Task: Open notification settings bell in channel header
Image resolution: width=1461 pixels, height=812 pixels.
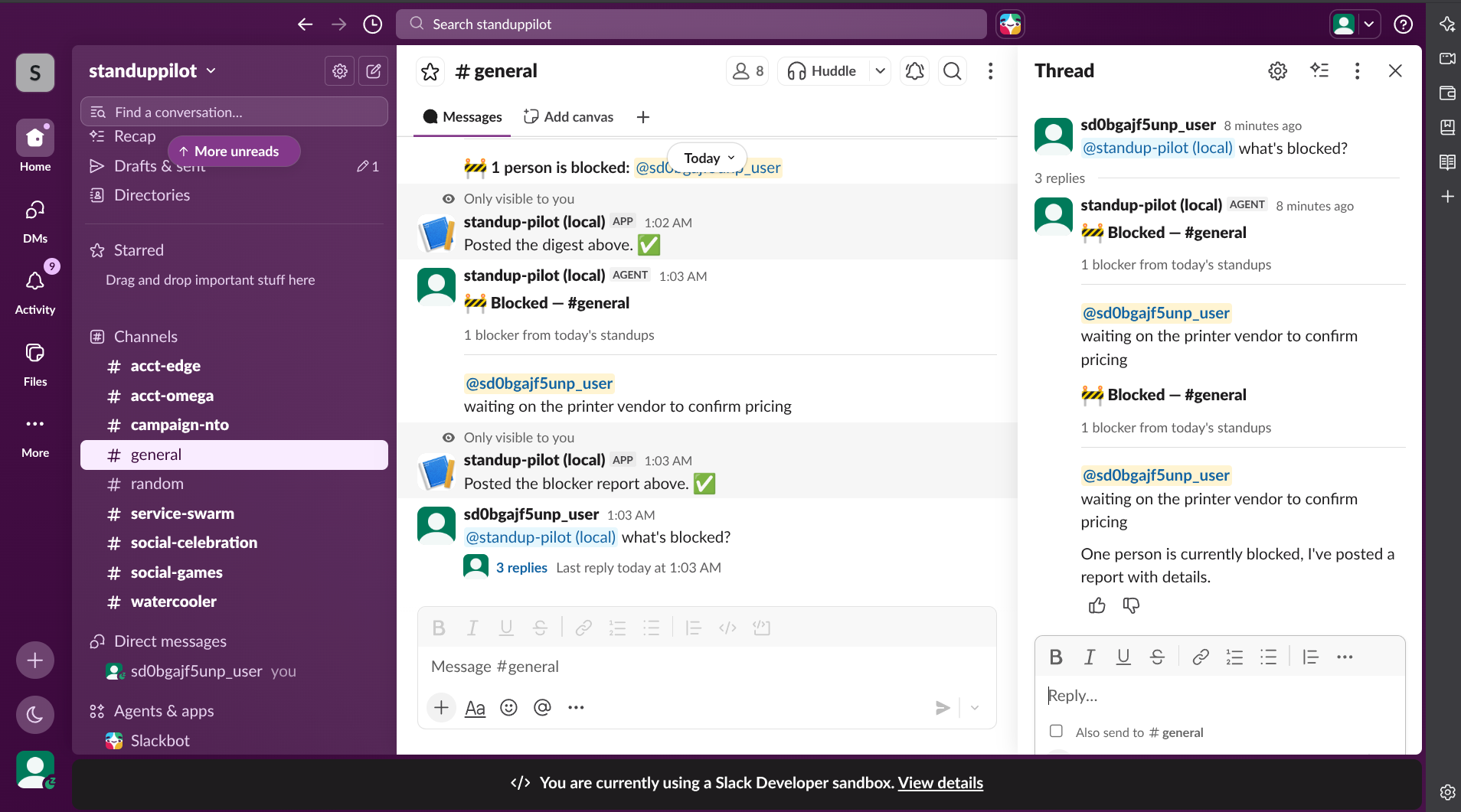Action: pos(914,71)
